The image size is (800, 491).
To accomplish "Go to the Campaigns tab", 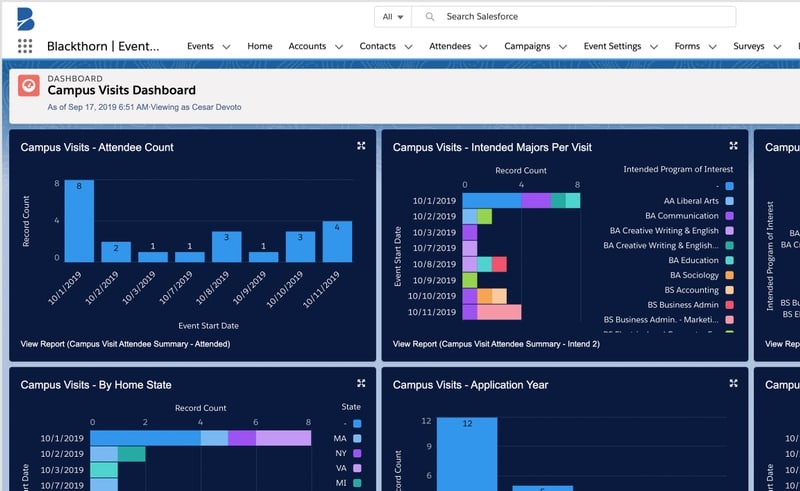I will [x=527, y=46].
